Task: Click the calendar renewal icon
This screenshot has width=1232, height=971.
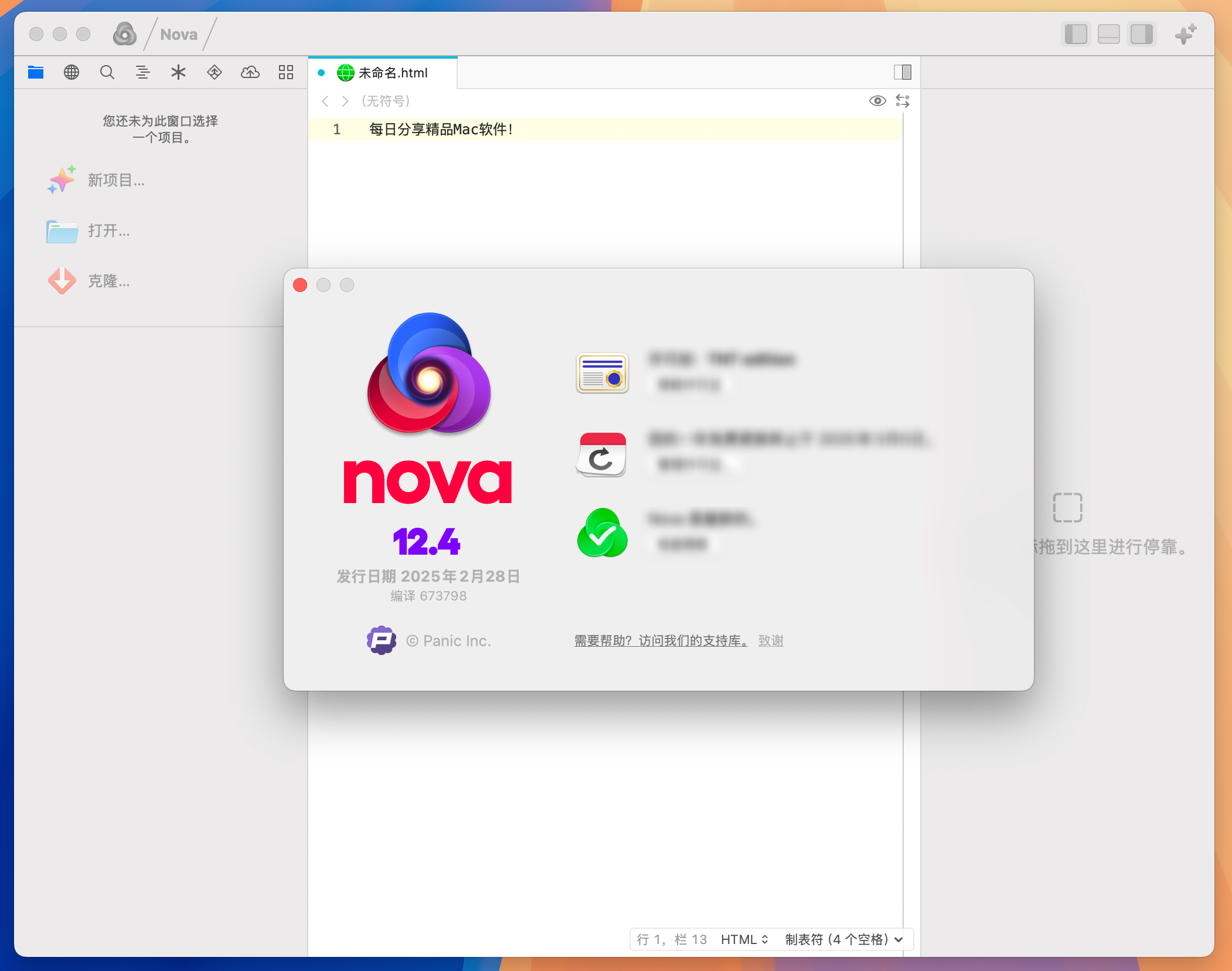Action: (x=603, y=454)
